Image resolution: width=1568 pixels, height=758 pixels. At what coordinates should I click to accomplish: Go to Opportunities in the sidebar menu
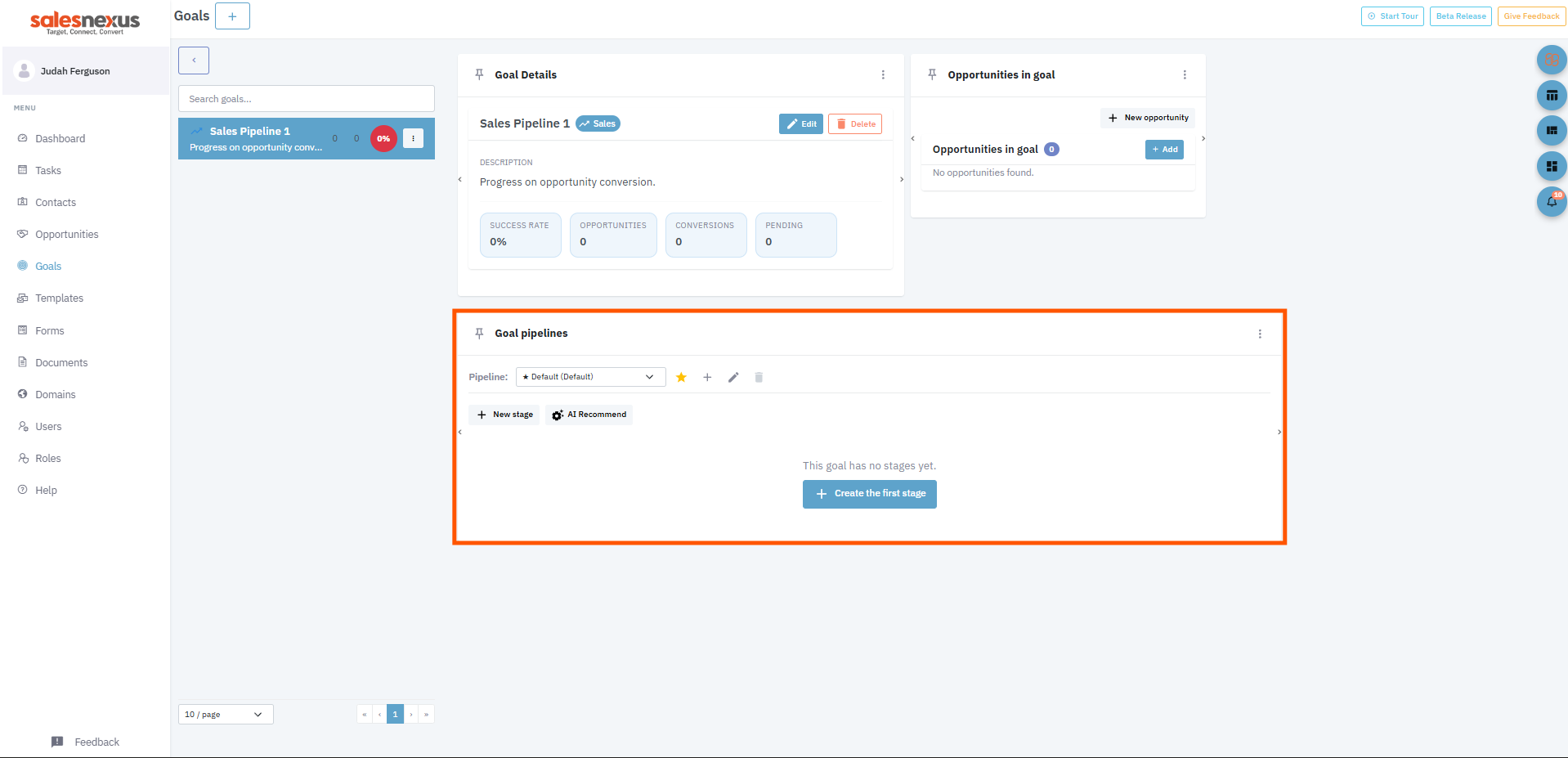point(66,235)
